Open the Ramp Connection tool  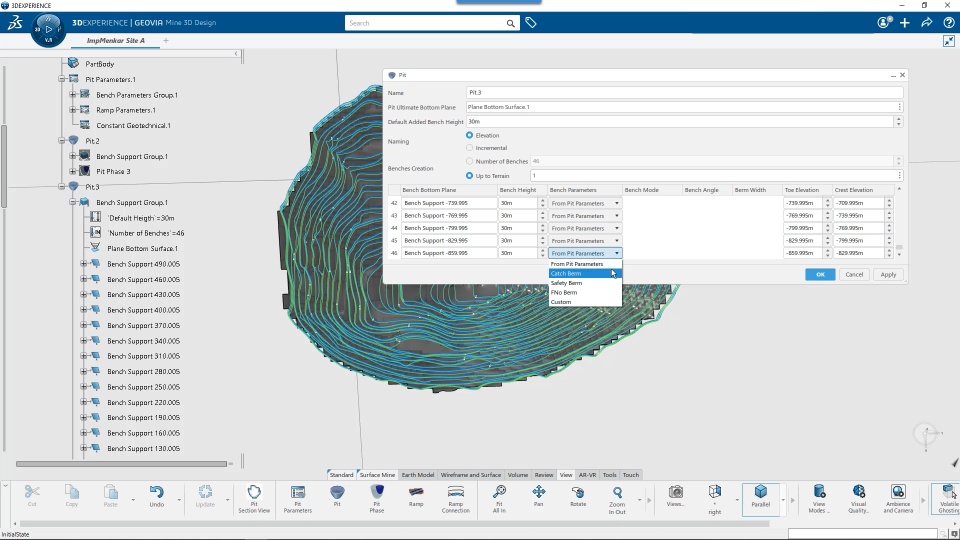[x=456, y=499]
